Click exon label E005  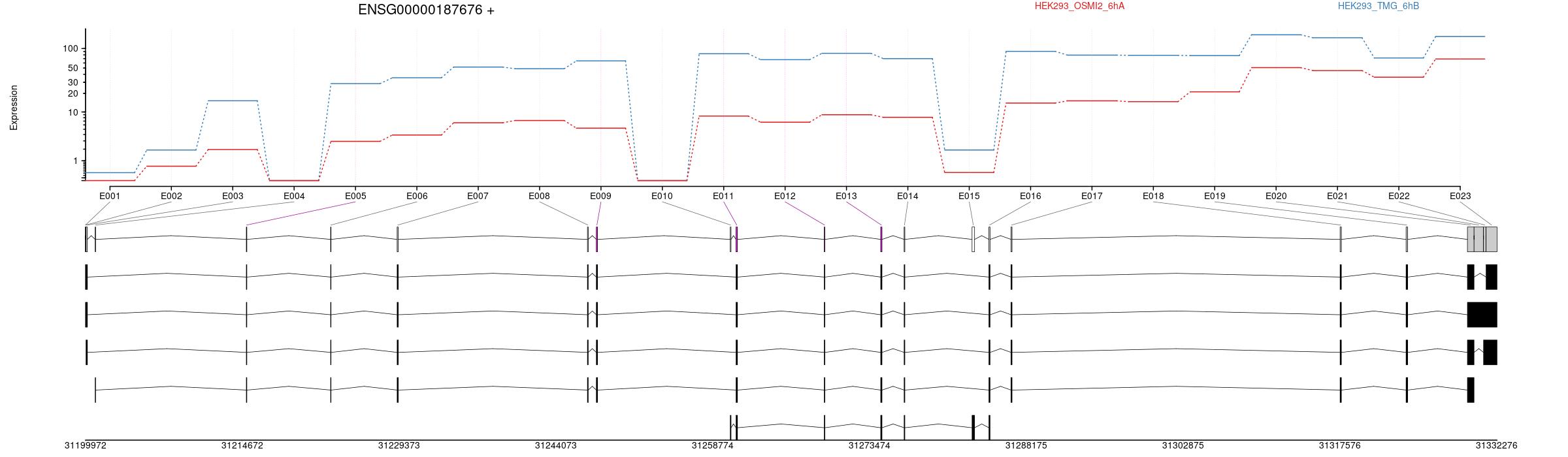click(x=355, y=196)
